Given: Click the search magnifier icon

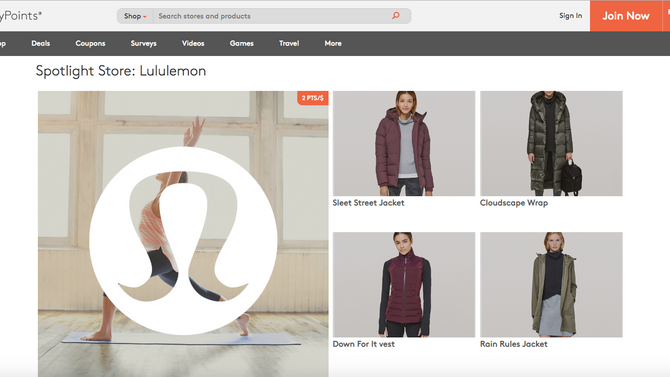Looking at the screenshot, I should (396, 16).
